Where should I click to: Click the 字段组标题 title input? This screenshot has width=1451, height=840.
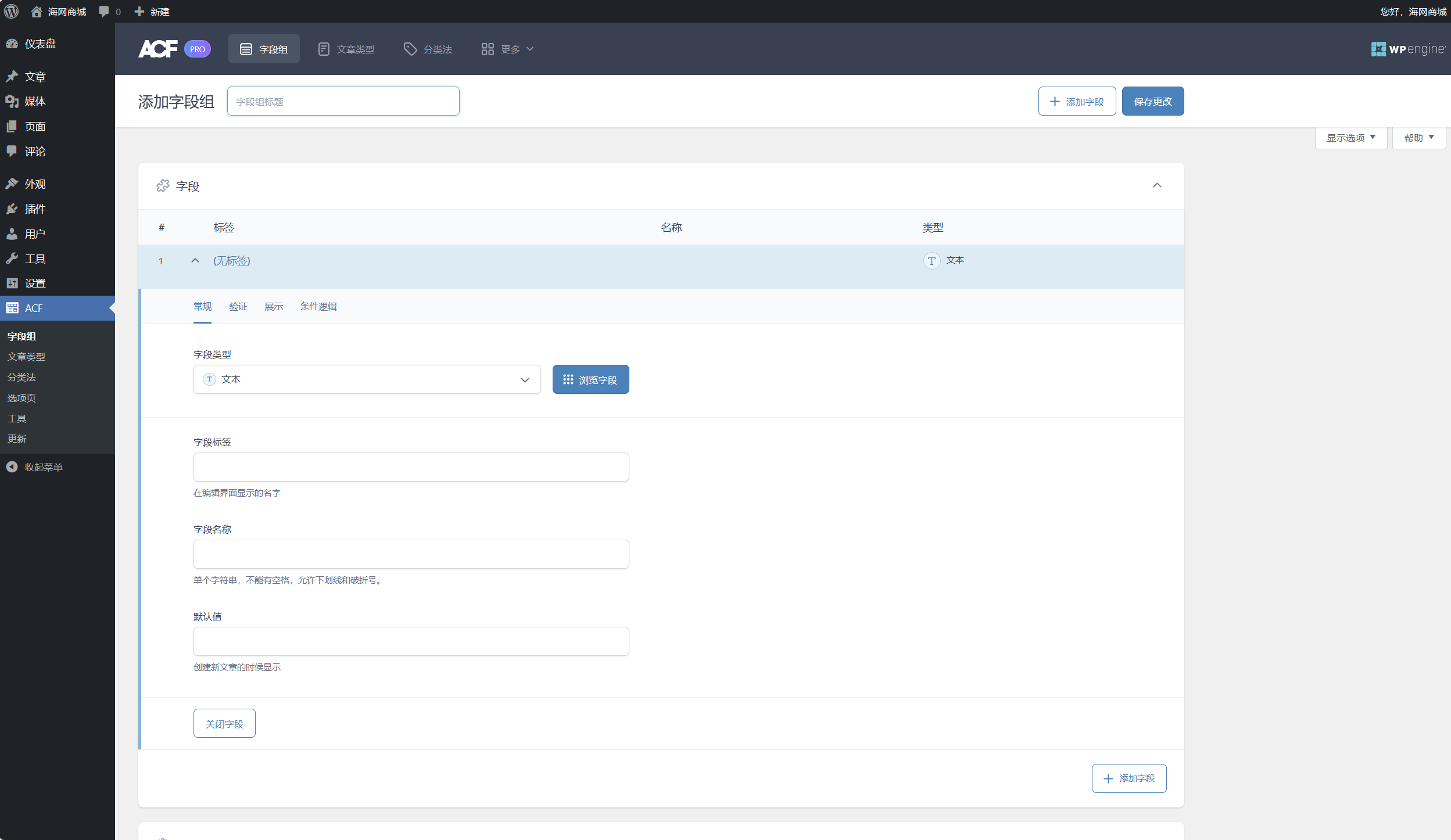(343, 101)
